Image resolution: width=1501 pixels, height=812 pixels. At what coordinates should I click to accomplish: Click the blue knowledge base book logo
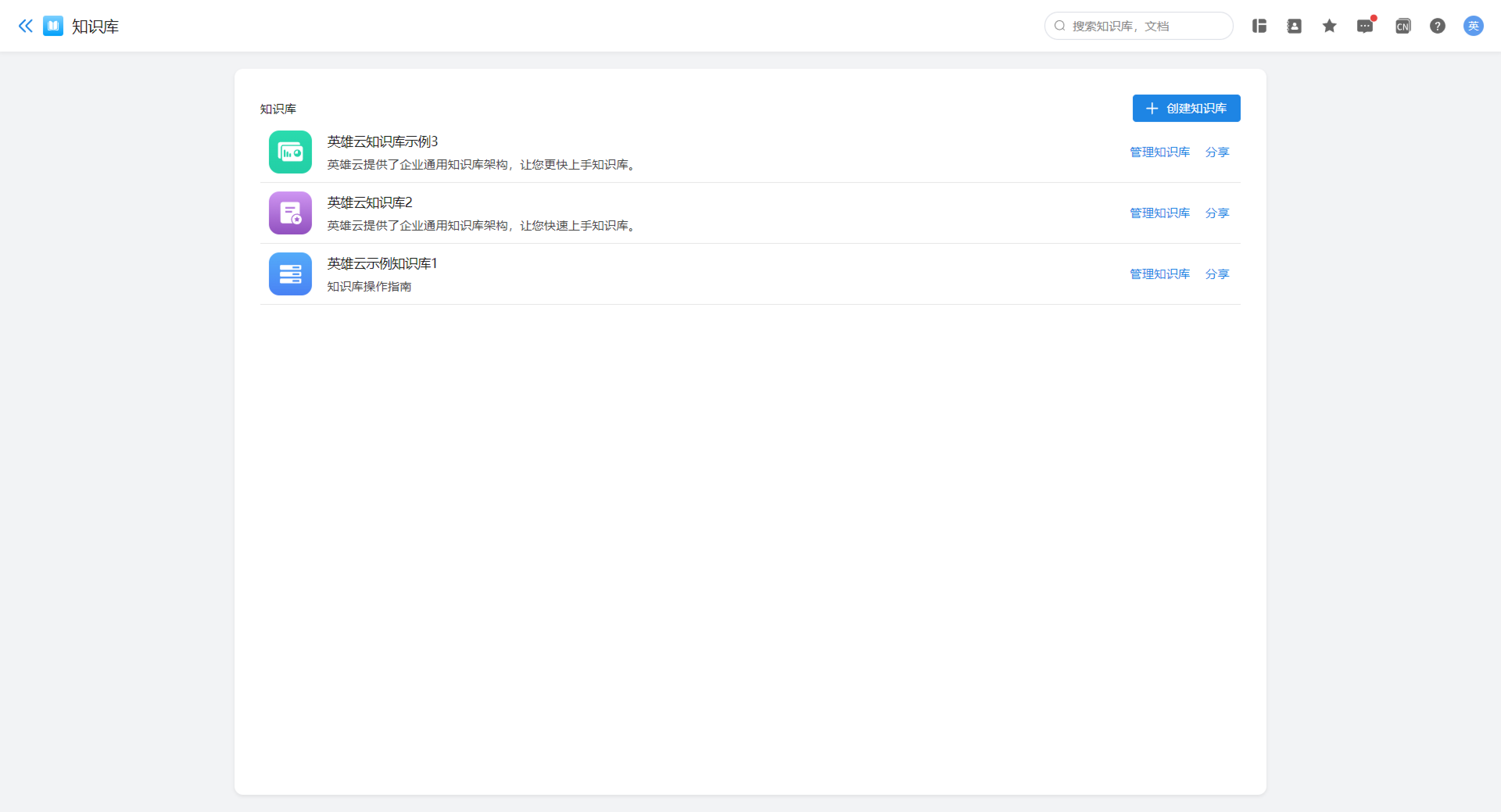coord(53,26)
